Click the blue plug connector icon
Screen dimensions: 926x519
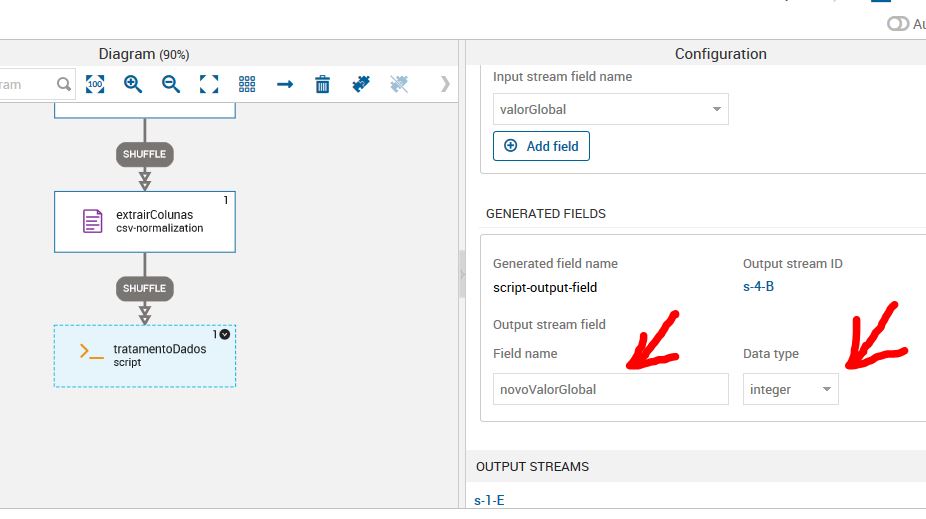361,84
